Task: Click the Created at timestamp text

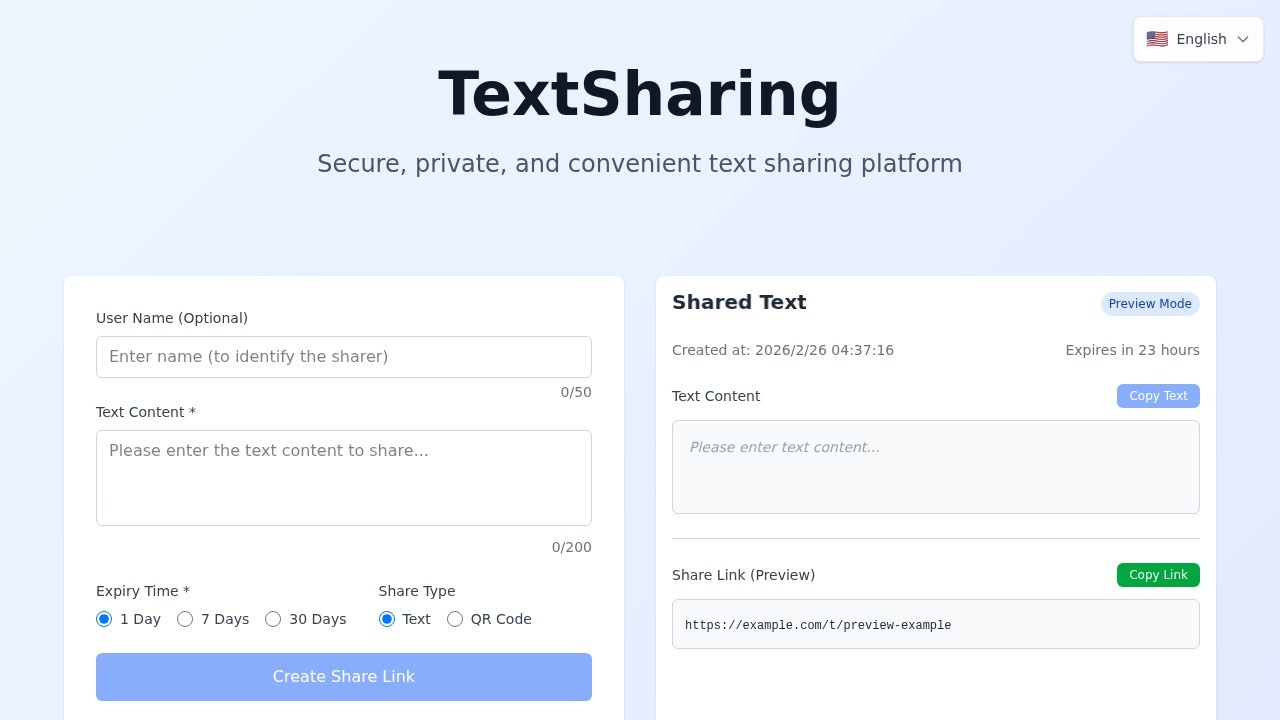Action: (783, 350)
